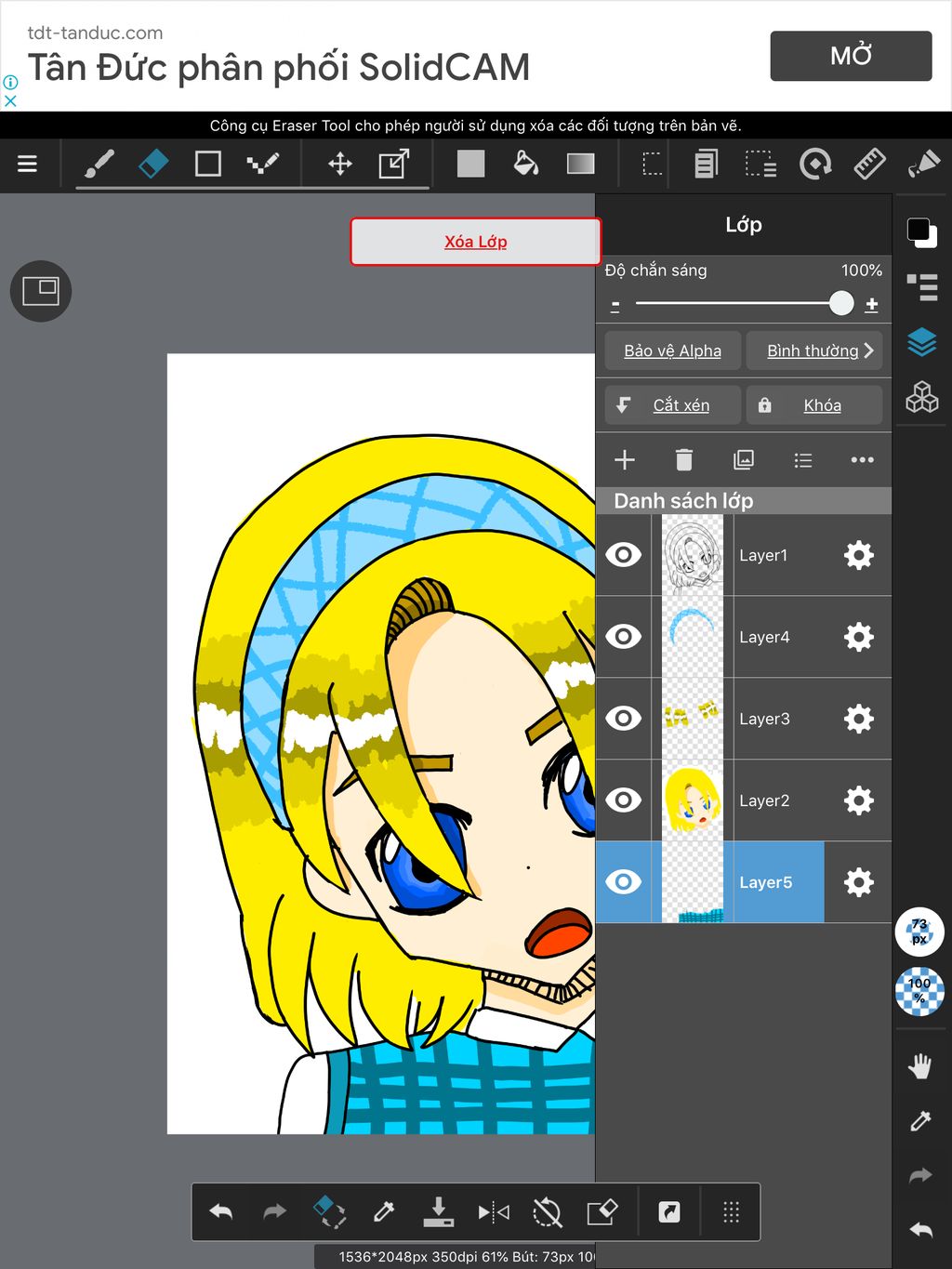The image size is (952, 1269).
Task: Select the Move tool
Action: click(340, 165)
